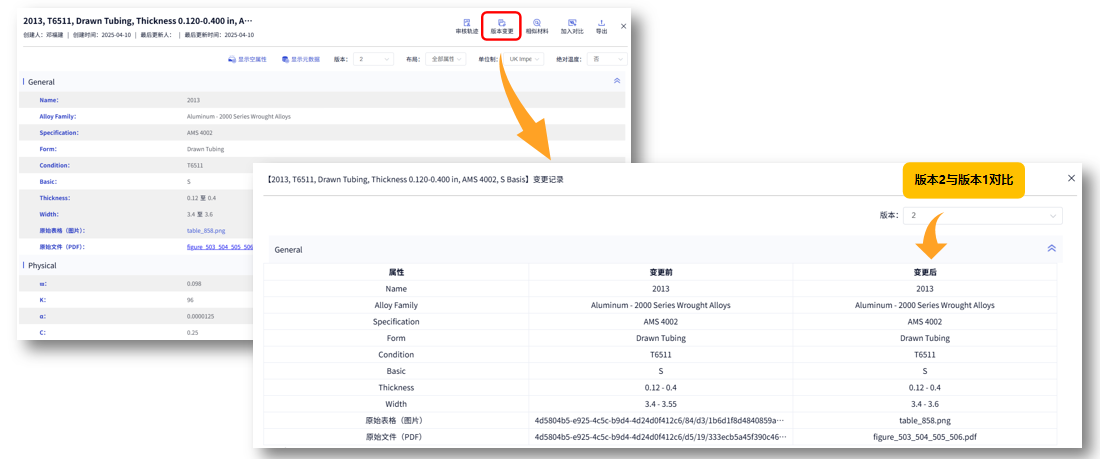The width and height of the screenshot is (1100, 459).
Task: Select the 加入对比 add-to-compare icon
Action: tap(572, 26)
